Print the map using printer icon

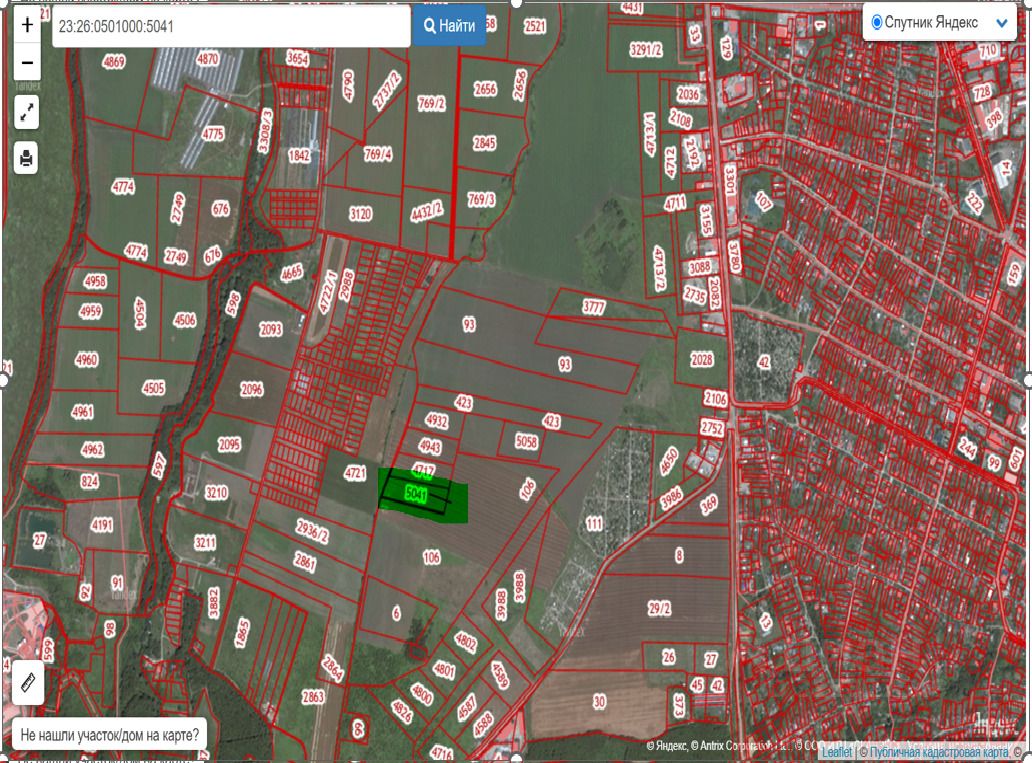26,158
